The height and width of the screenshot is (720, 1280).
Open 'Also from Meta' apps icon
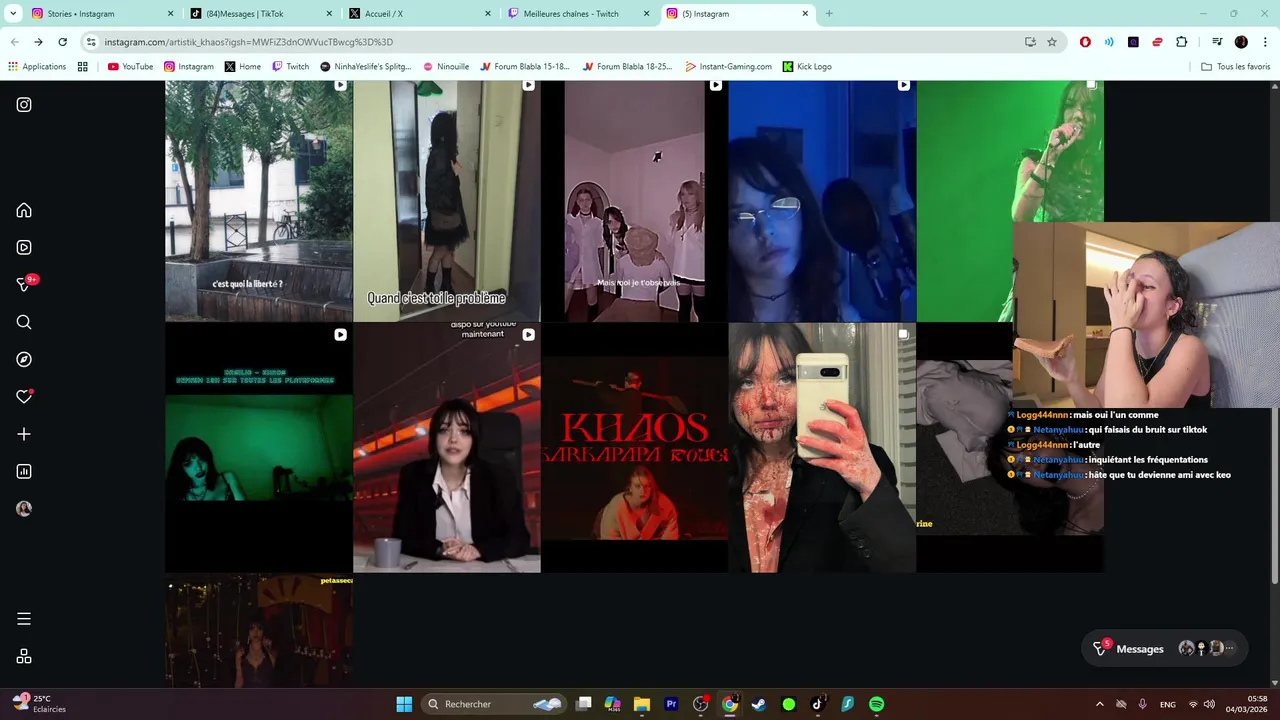click(x=24, y=656)
